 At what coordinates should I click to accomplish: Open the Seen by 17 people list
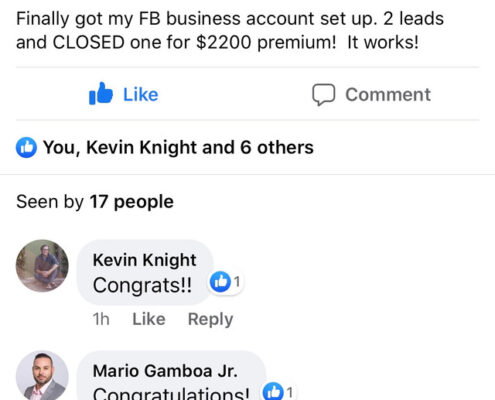(x=95, y=202)
